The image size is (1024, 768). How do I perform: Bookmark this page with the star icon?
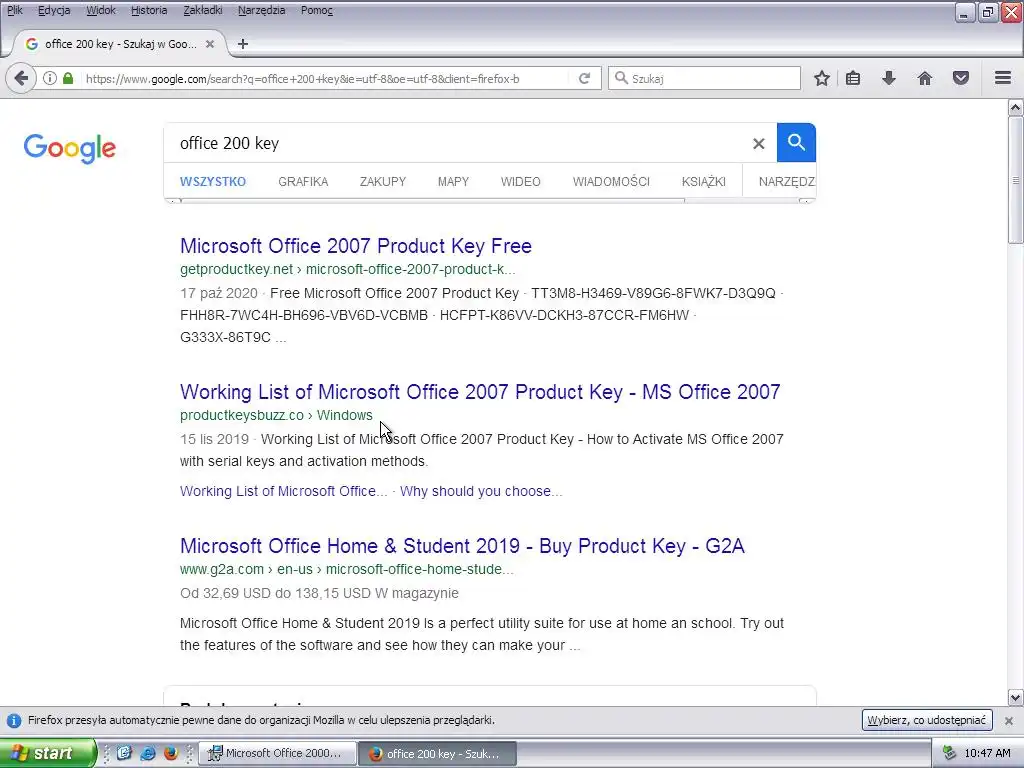(822, 78)
